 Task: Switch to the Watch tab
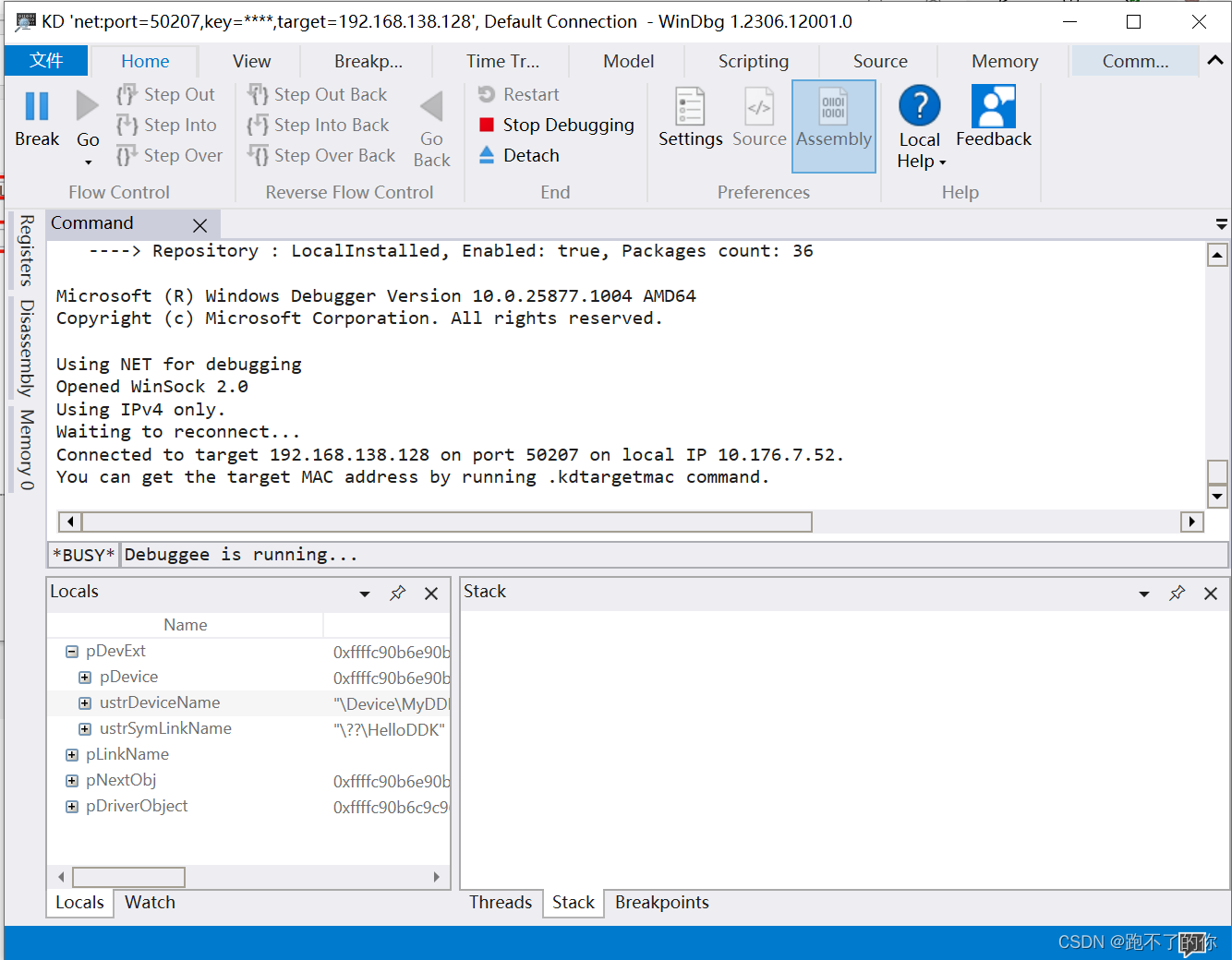point(150,903)
